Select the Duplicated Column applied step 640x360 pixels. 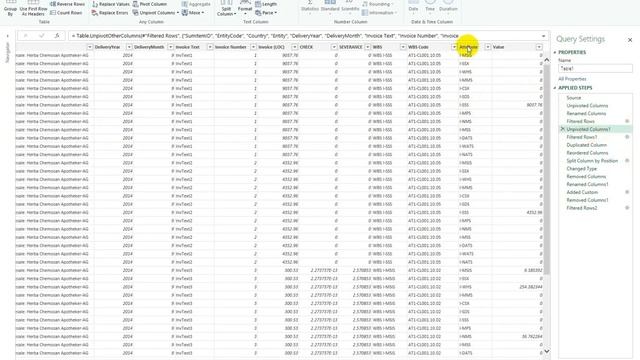(587, 145)
